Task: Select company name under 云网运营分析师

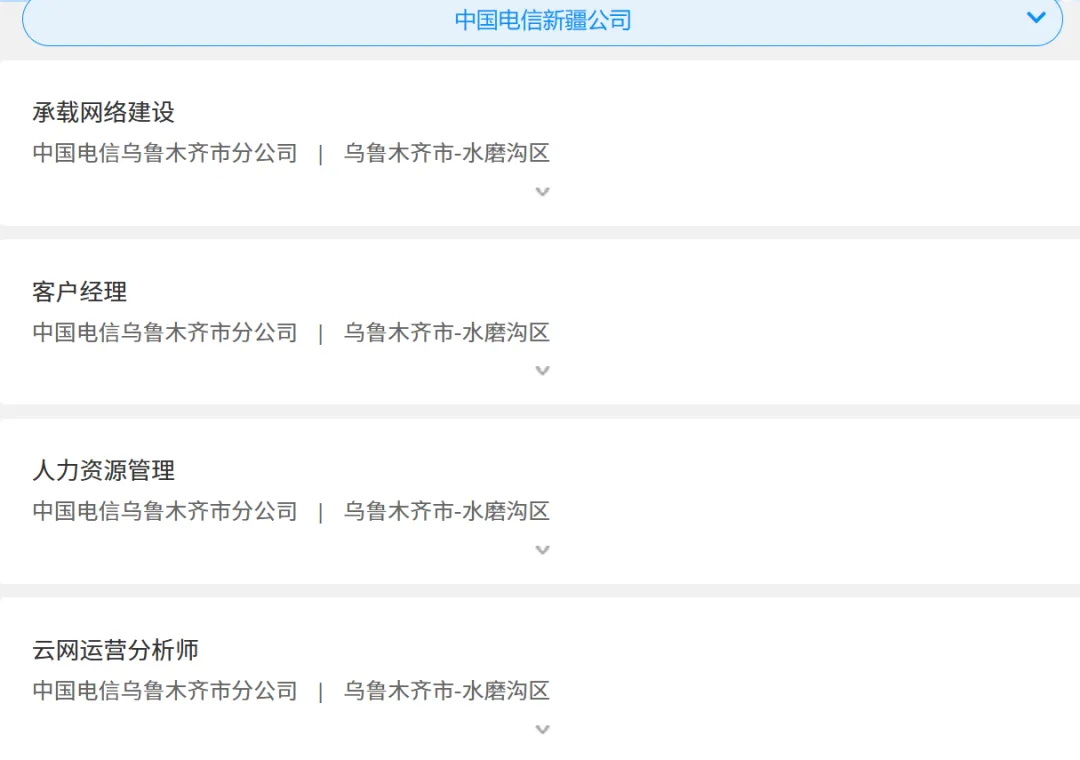Action: pos(165,690)
